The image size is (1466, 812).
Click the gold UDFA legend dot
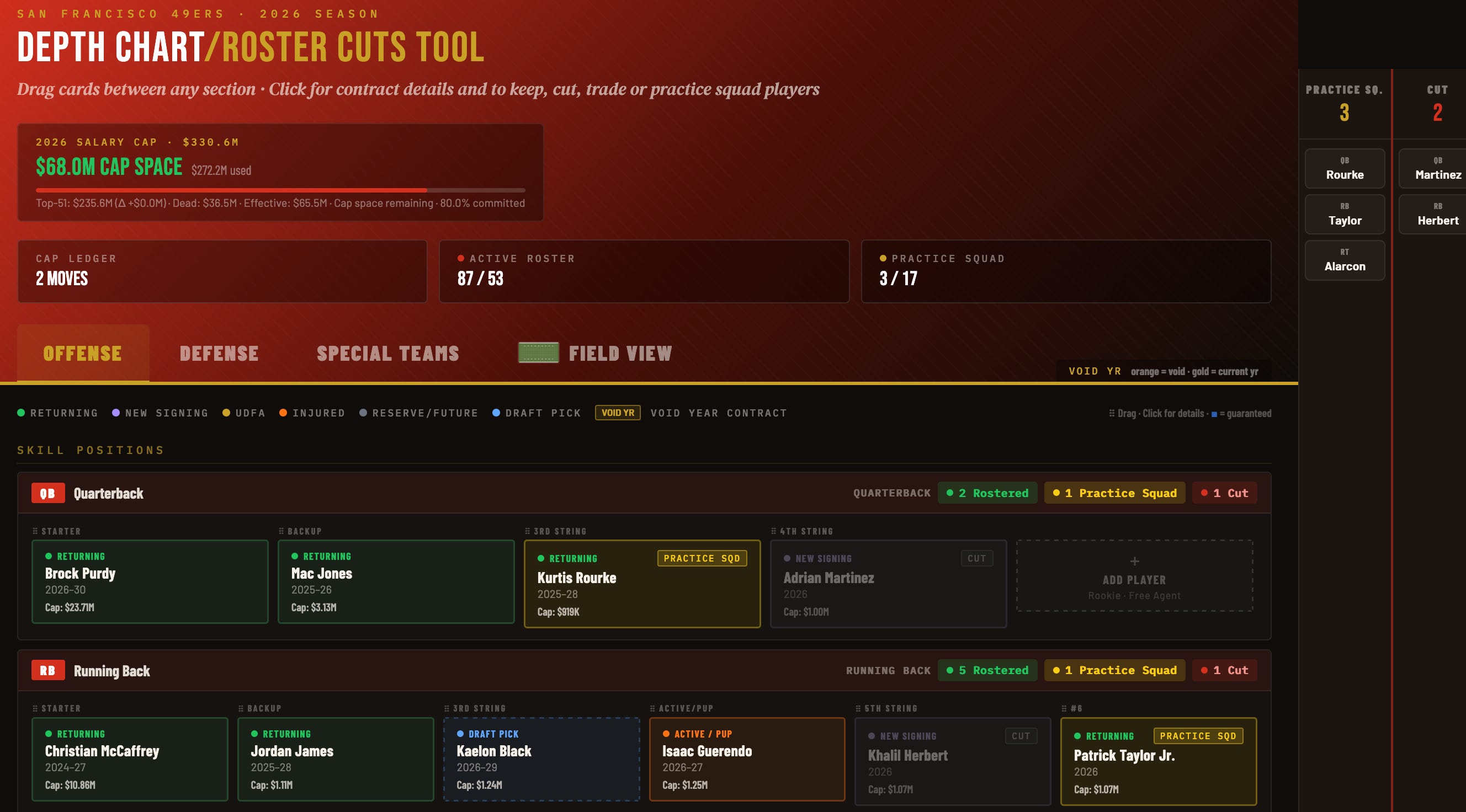coord(226,413)
